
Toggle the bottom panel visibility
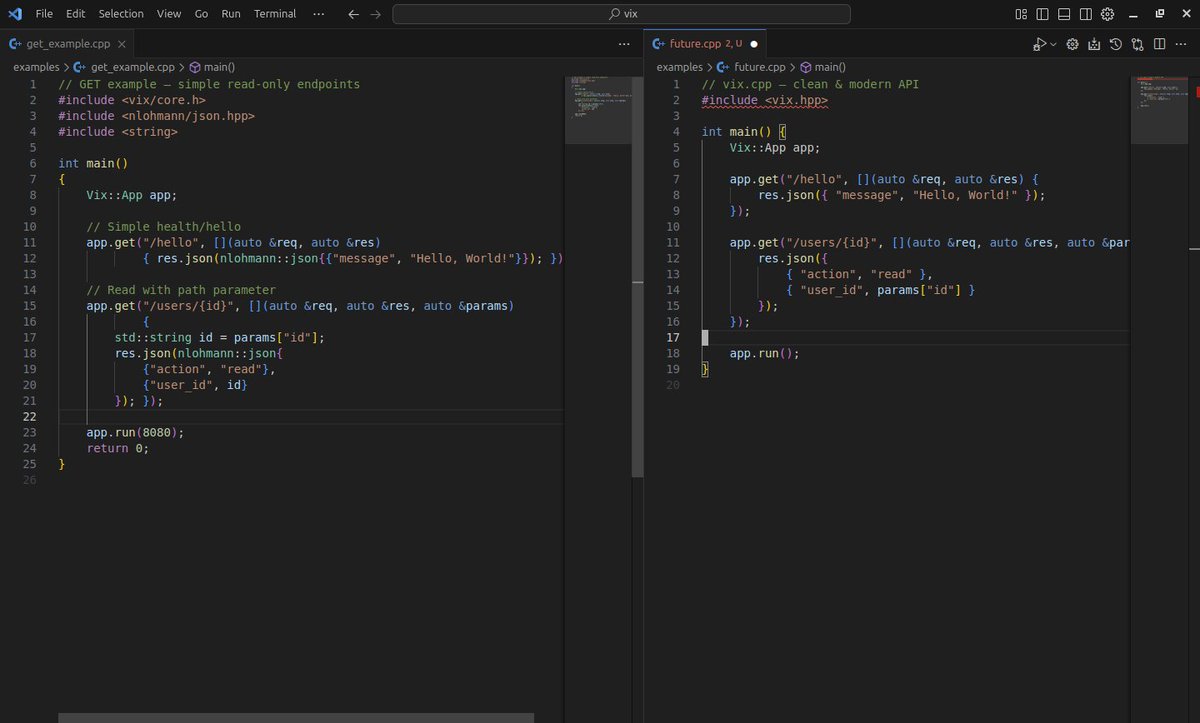coord(1064,14)
